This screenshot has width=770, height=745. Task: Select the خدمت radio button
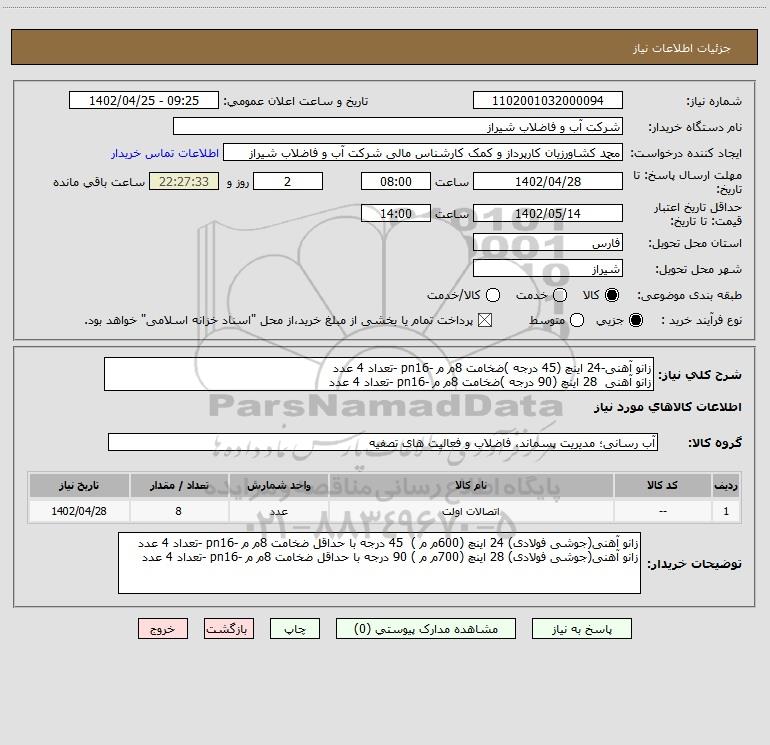point(560,295)
